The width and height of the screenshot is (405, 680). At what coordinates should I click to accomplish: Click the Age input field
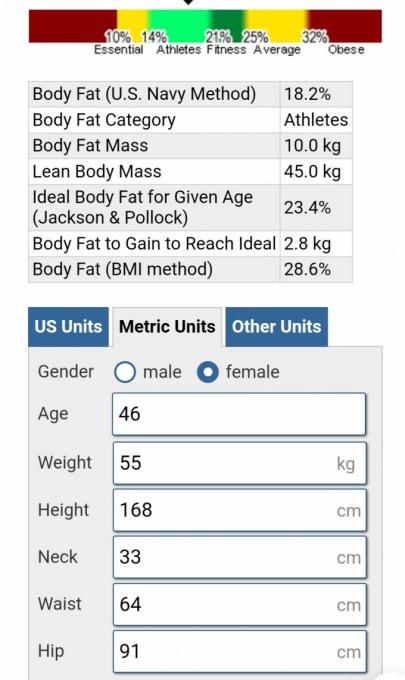(x=239, y=414)
